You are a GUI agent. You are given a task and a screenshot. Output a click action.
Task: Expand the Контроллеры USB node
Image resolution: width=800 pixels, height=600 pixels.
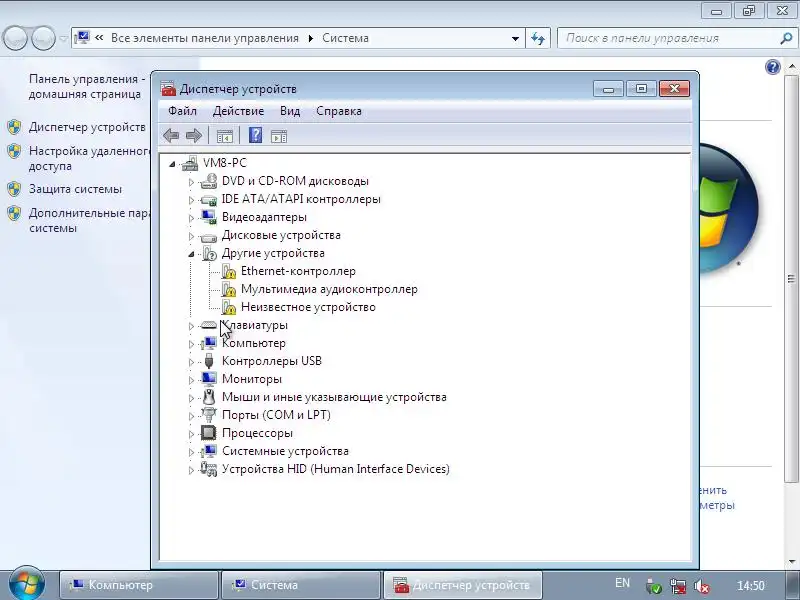tap(191, 362)
